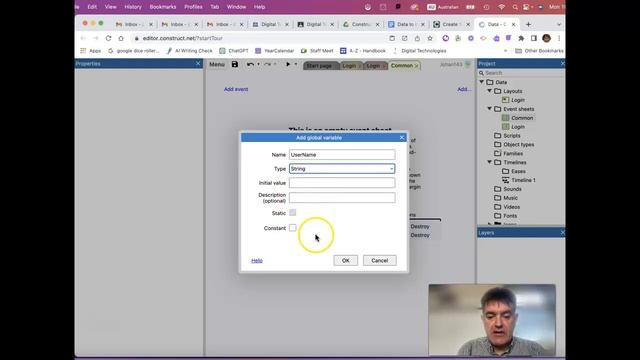Open the Bookmarks menu in the menu bar
The height and width of the screenshot is (360, 640).
163,7
